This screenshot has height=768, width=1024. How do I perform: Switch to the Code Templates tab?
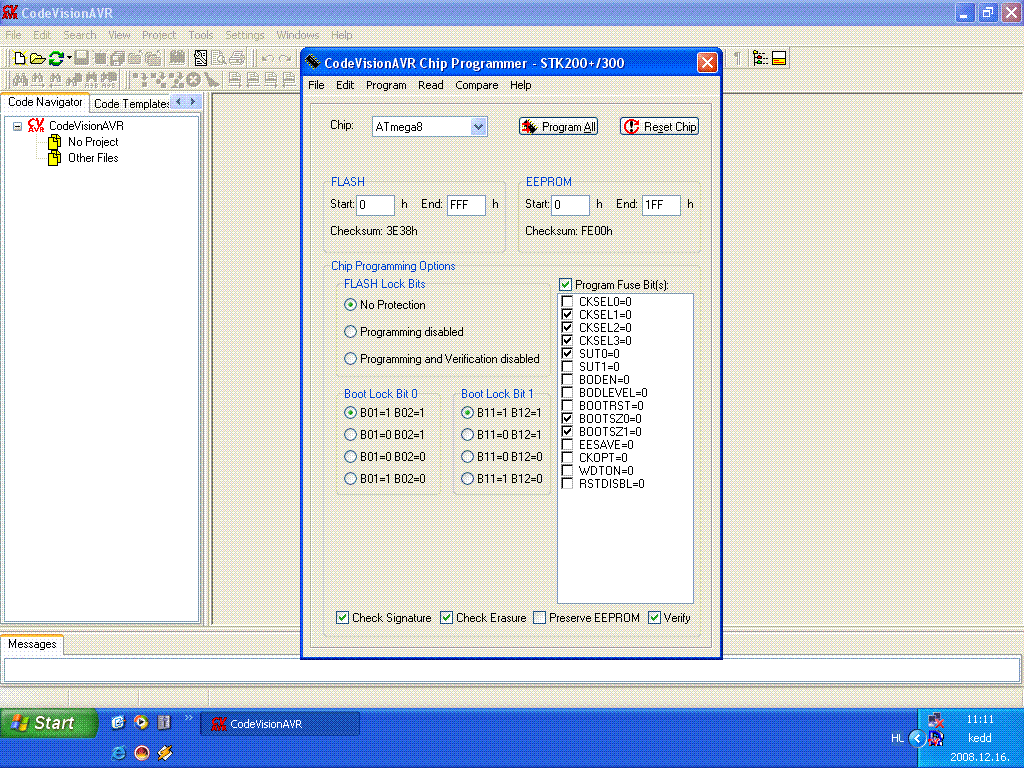pyautogui.click(x=130, y=103)
